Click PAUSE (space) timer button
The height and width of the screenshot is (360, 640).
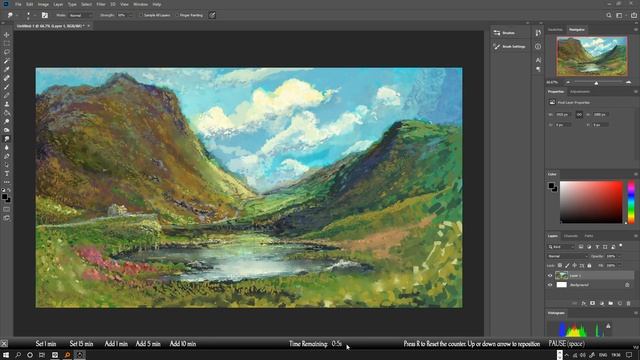click(x=567, y=344)
